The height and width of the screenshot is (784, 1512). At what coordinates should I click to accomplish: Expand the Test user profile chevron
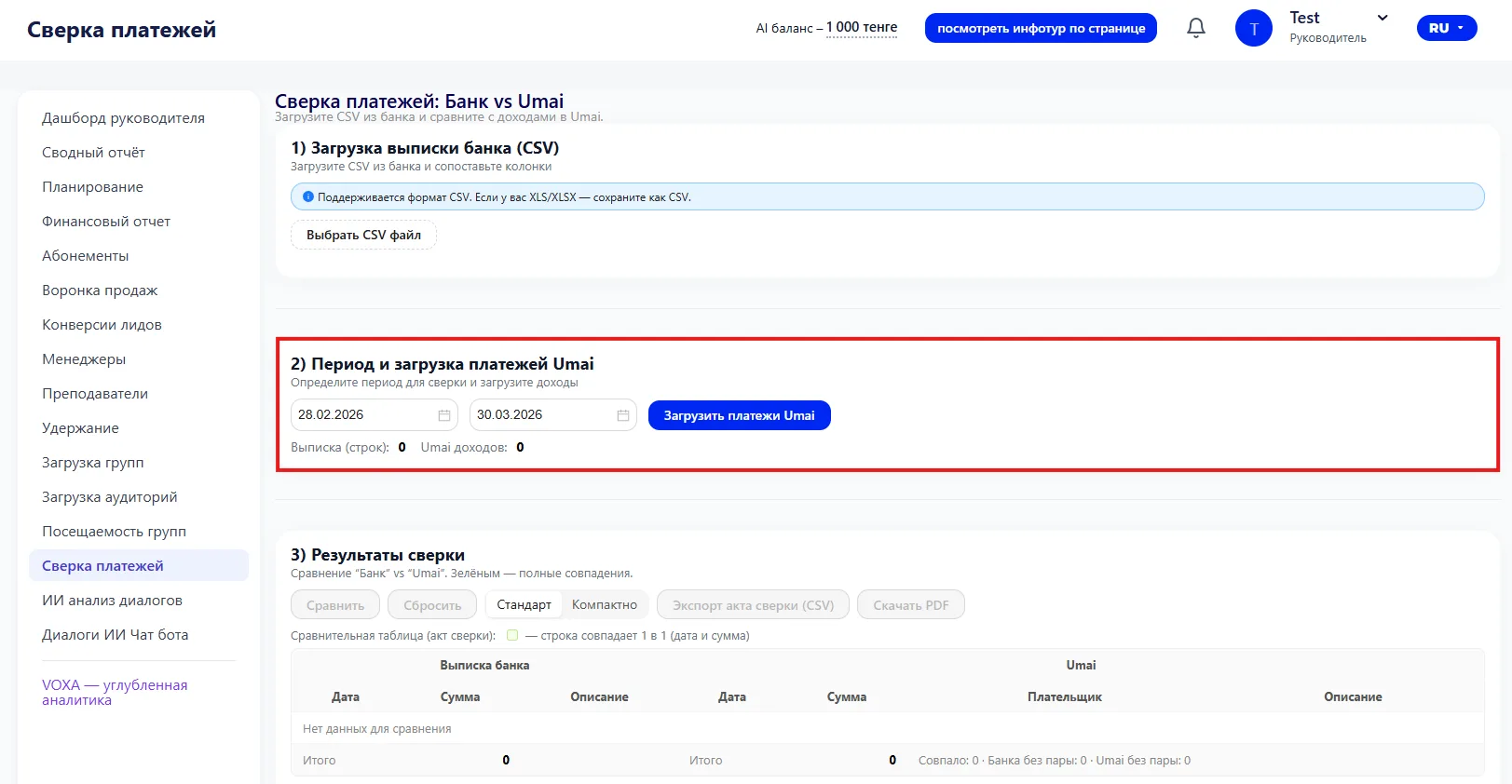pyautogui.click(x=1383, y=18)
